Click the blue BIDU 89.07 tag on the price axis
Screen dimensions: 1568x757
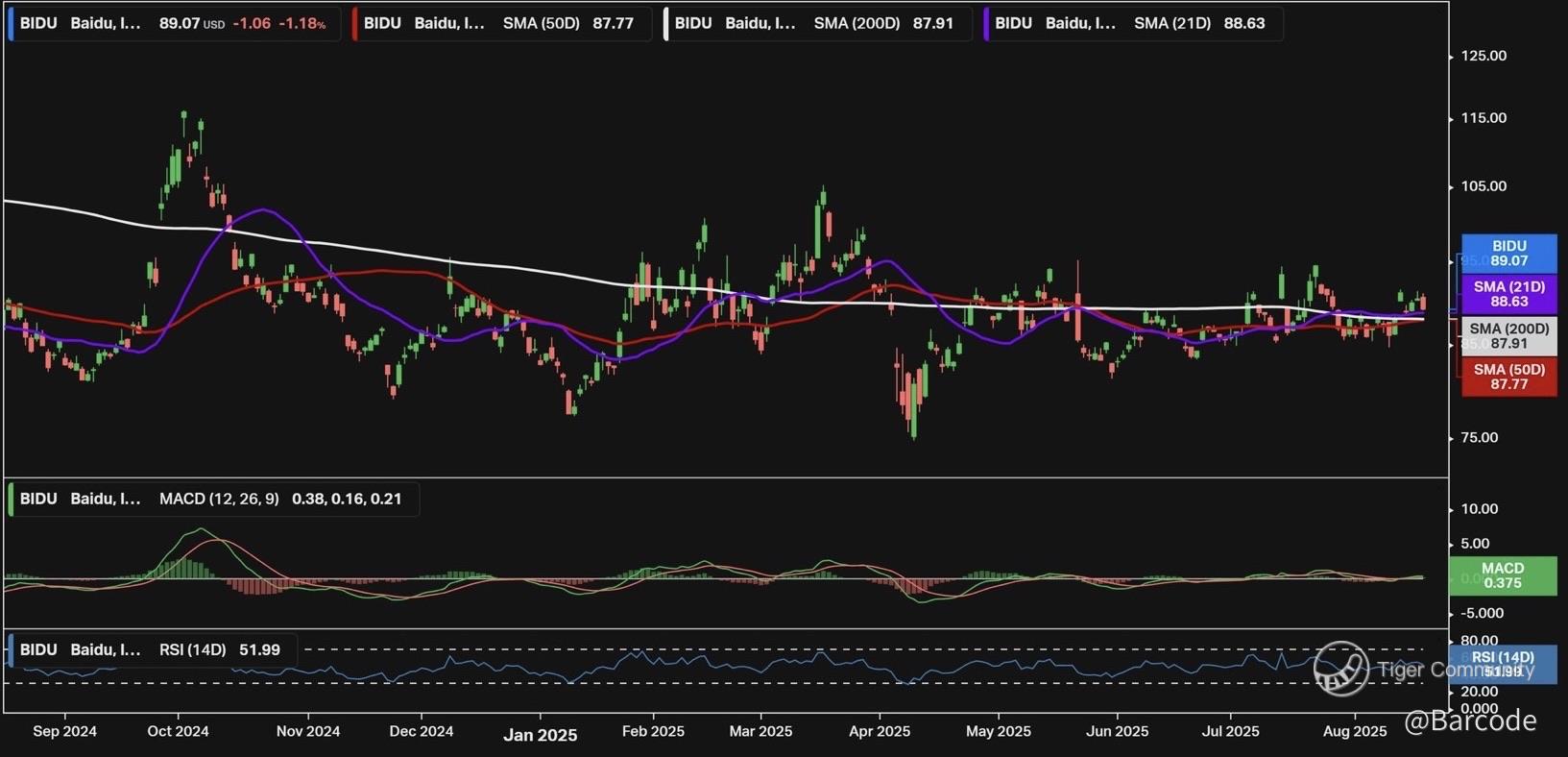[1509, 254]
